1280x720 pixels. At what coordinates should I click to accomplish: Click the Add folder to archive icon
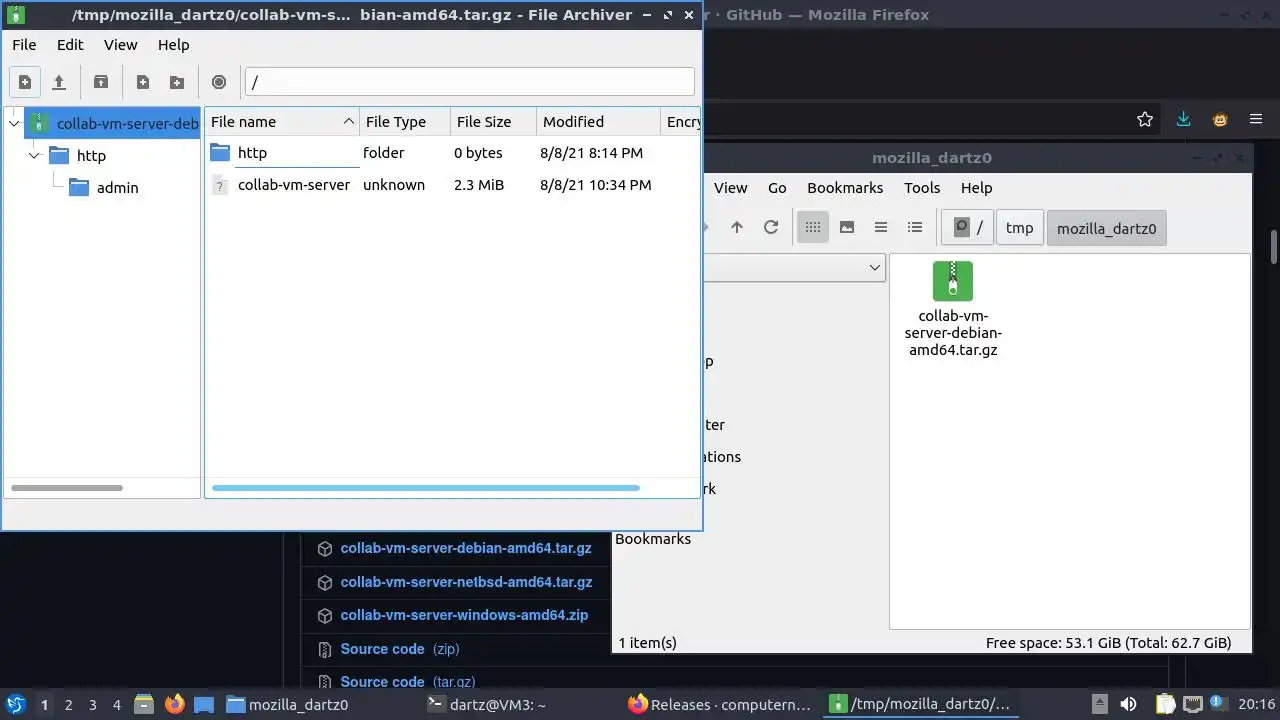[177, 82]
